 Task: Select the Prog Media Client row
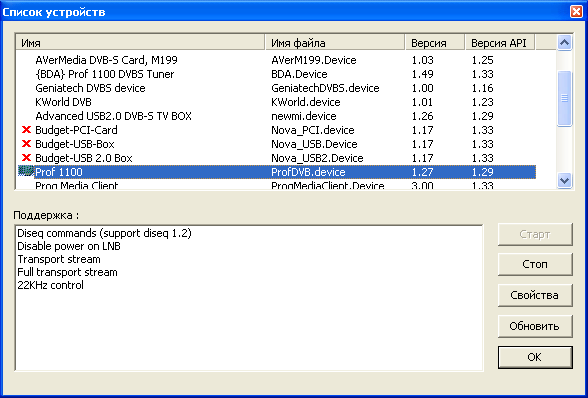pos(276,185)
